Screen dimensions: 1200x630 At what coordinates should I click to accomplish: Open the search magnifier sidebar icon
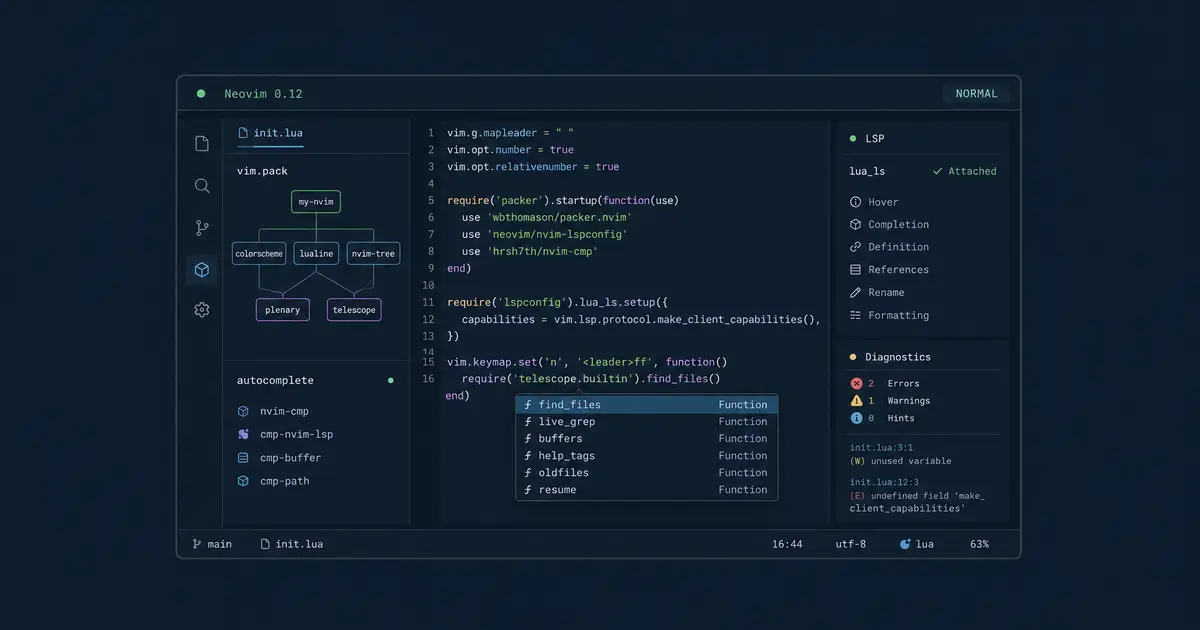(202, 186)
